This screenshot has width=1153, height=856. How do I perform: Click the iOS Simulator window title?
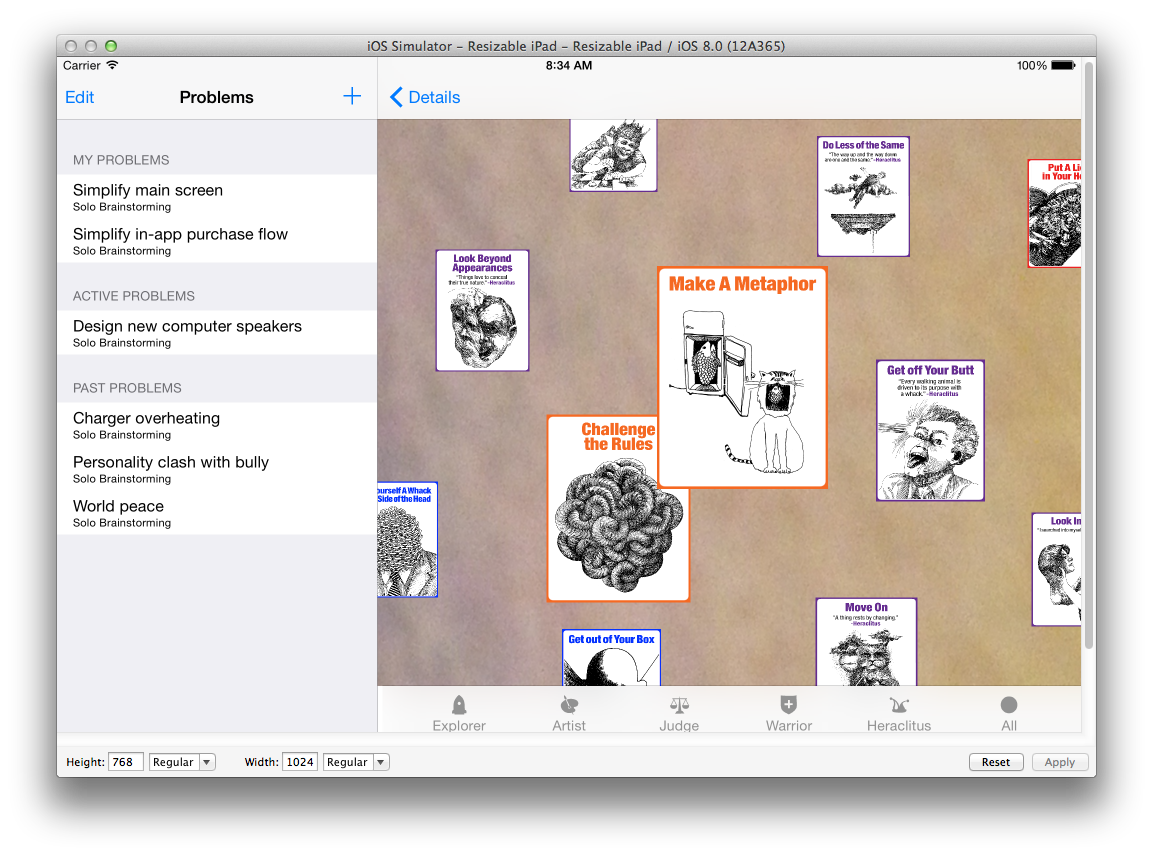[576, 46]
